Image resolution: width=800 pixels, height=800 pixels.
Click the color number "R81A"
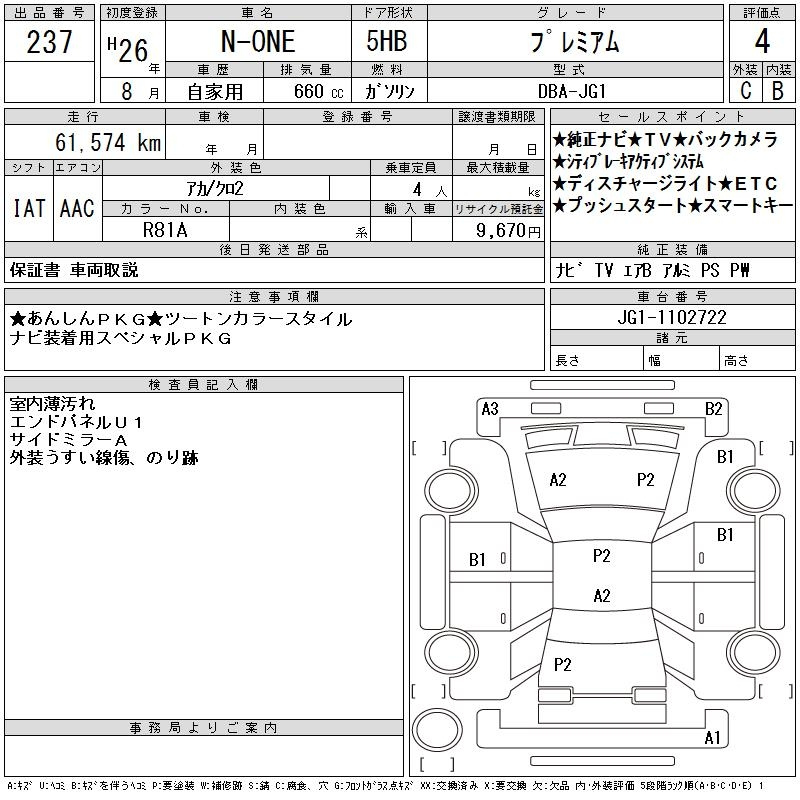[x=165, y=230]
